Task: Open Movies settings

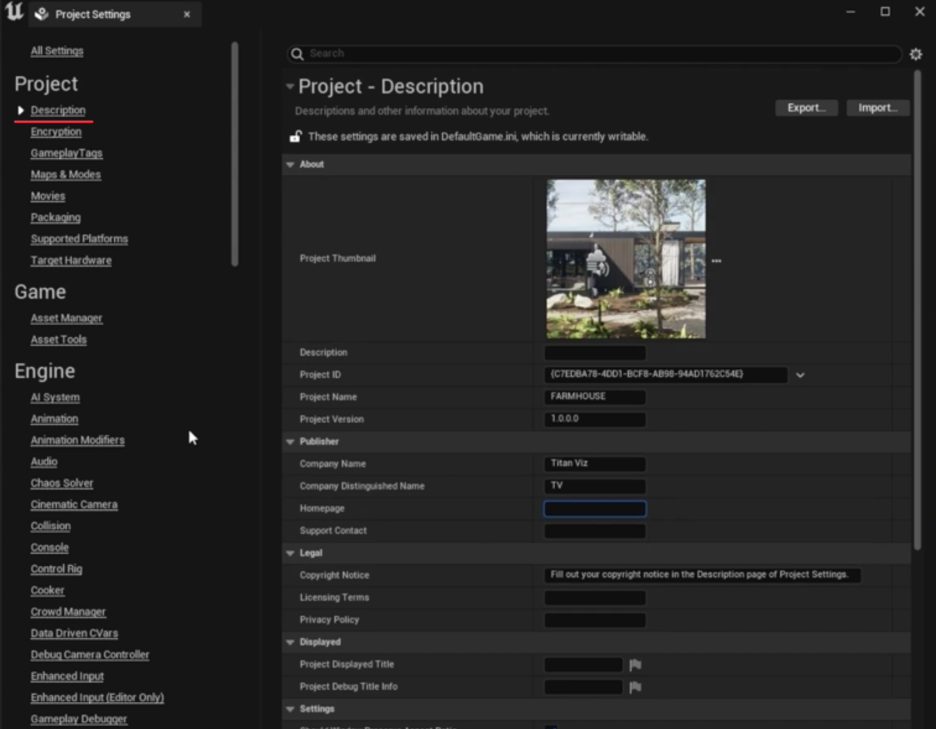Action: (x=48, y=196)
